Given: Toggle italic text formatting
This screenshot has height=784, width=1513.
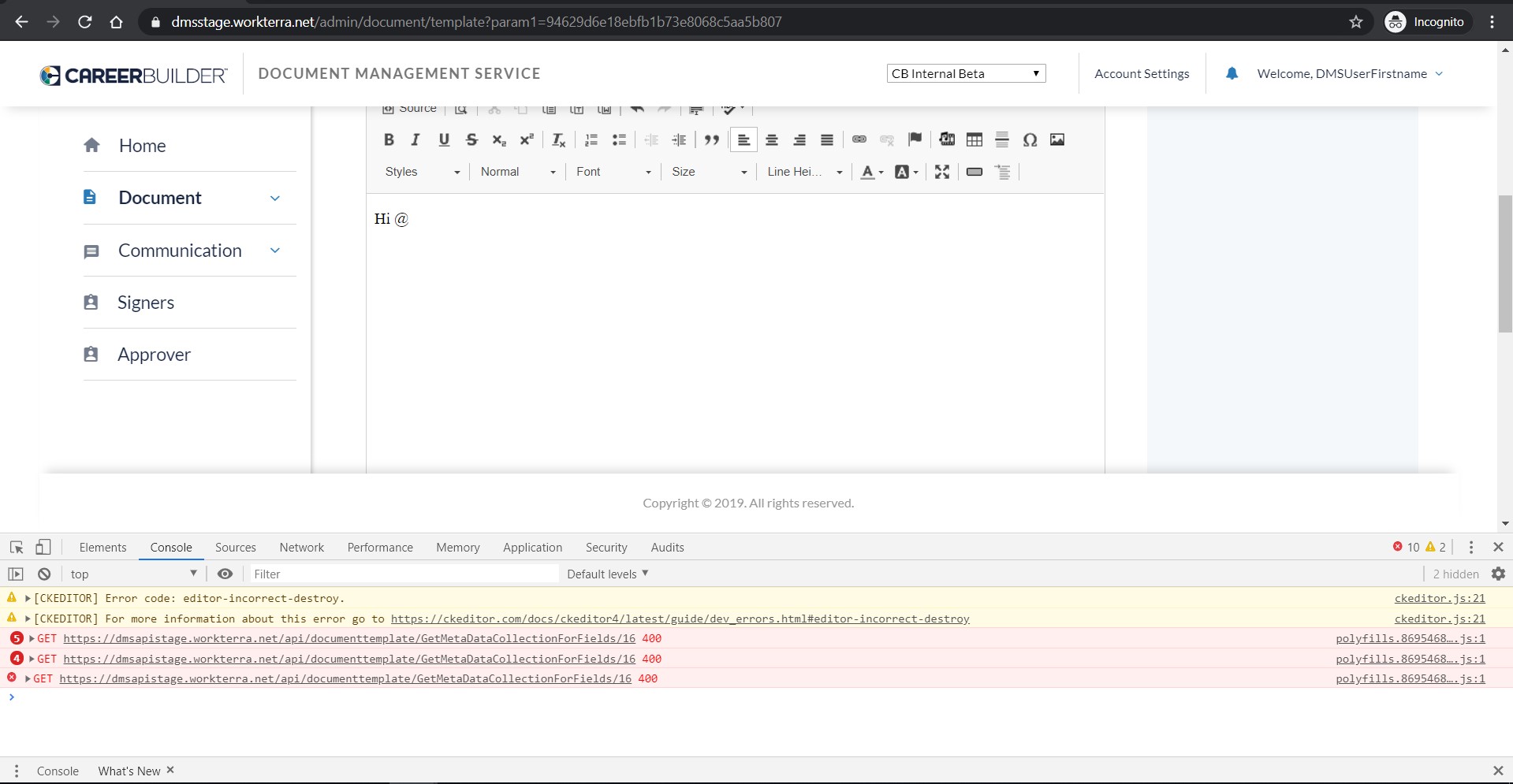Looking at the screenshot, I should tap(416, 139).
